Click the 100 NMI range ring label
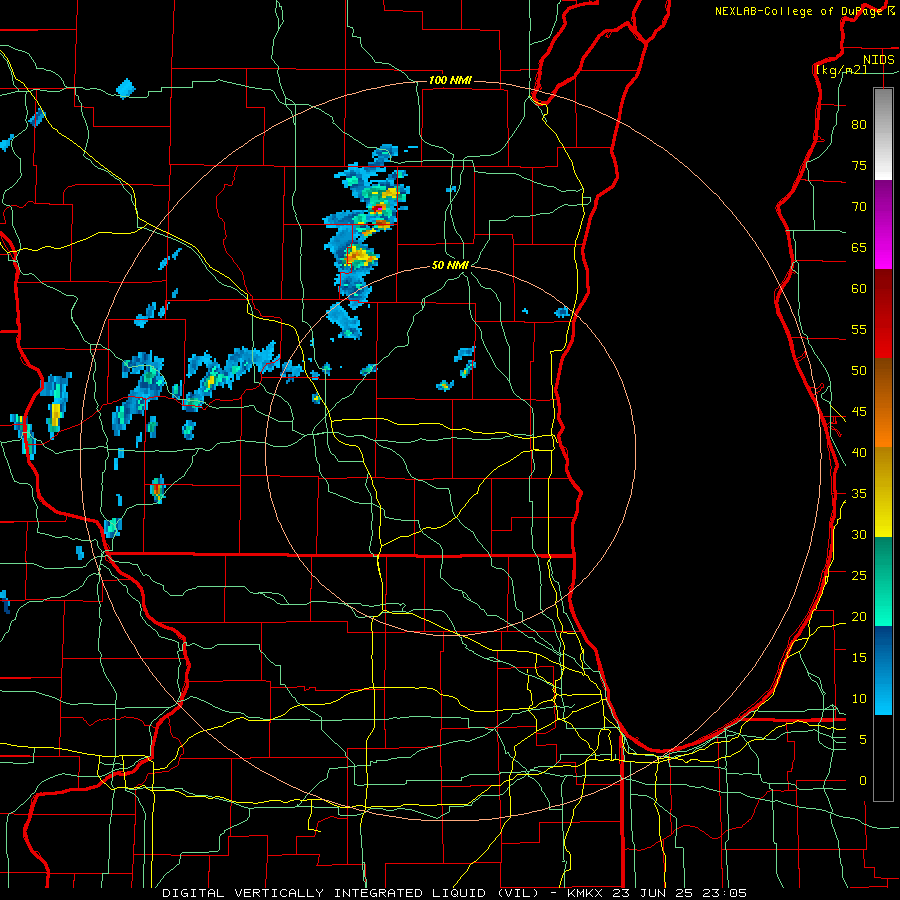This screenshot has width=900, height=900. coord(451,80)
